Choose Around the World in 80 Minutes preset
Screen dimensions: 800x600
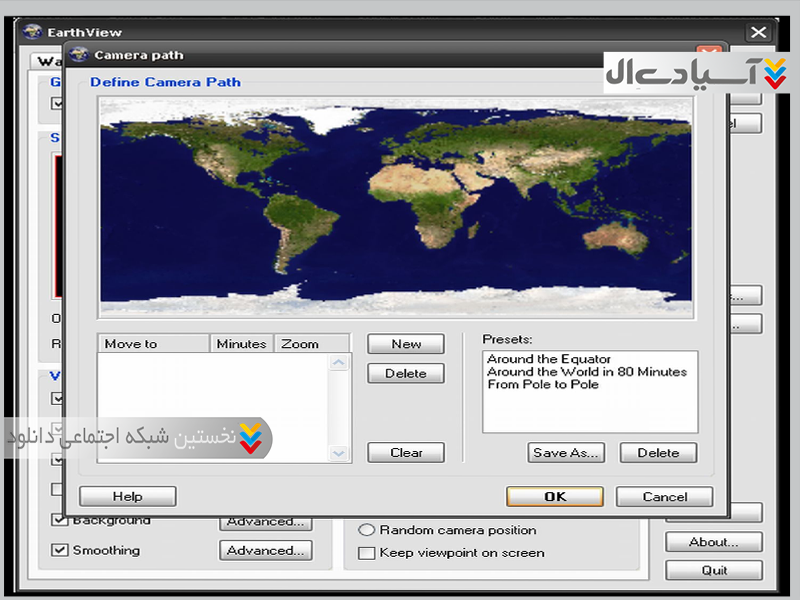coord(586,372)
